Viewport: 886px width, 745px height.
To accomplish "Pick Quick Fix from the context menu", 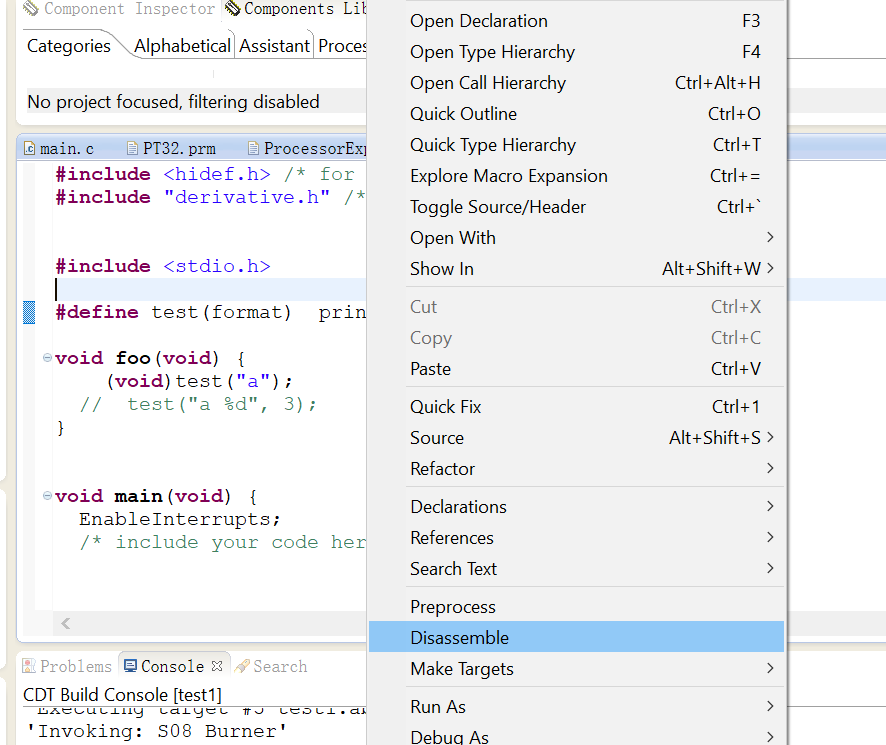I will (446, 407).
